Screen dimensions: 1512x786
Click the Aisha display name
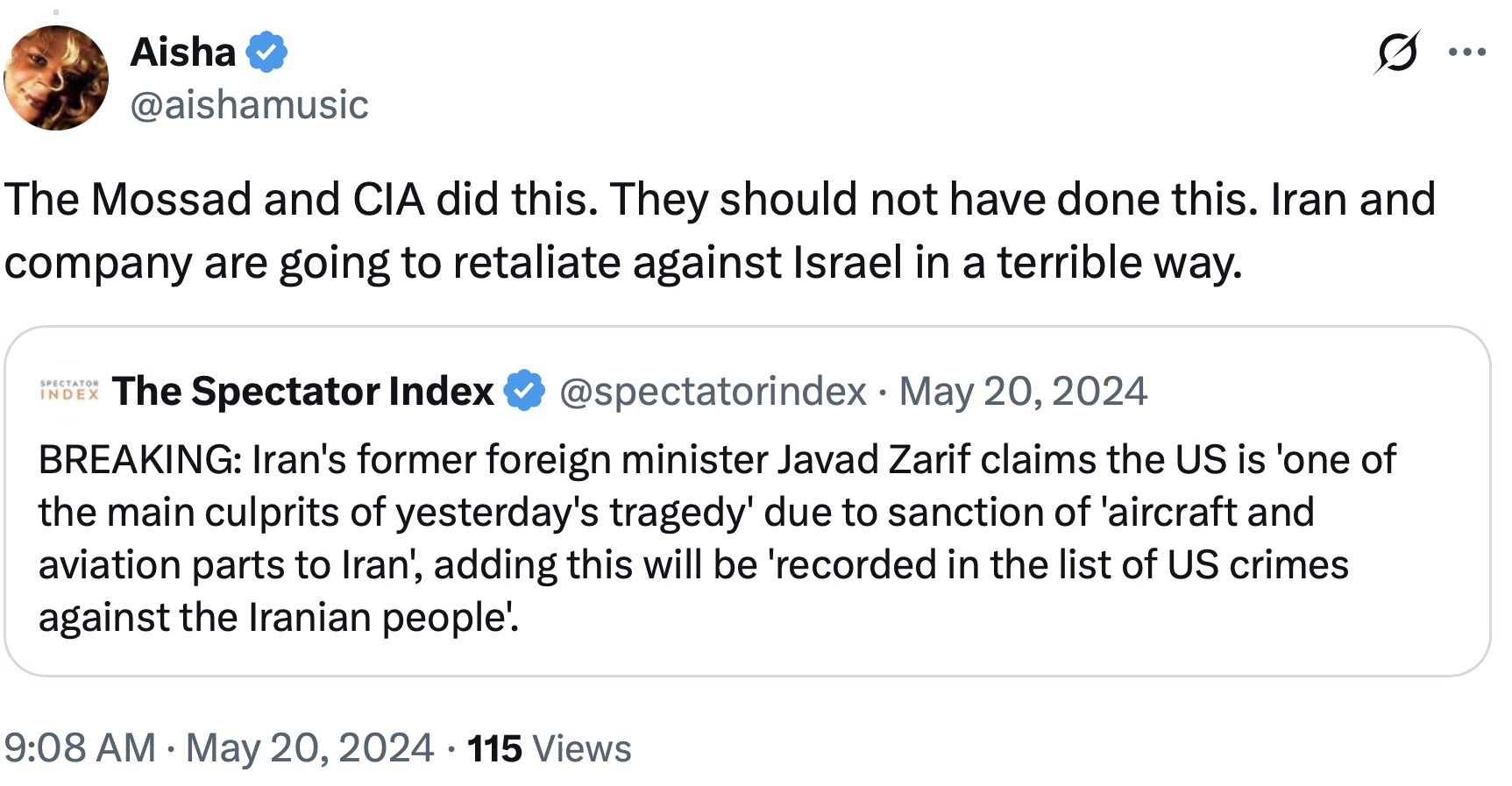(183, 53)
